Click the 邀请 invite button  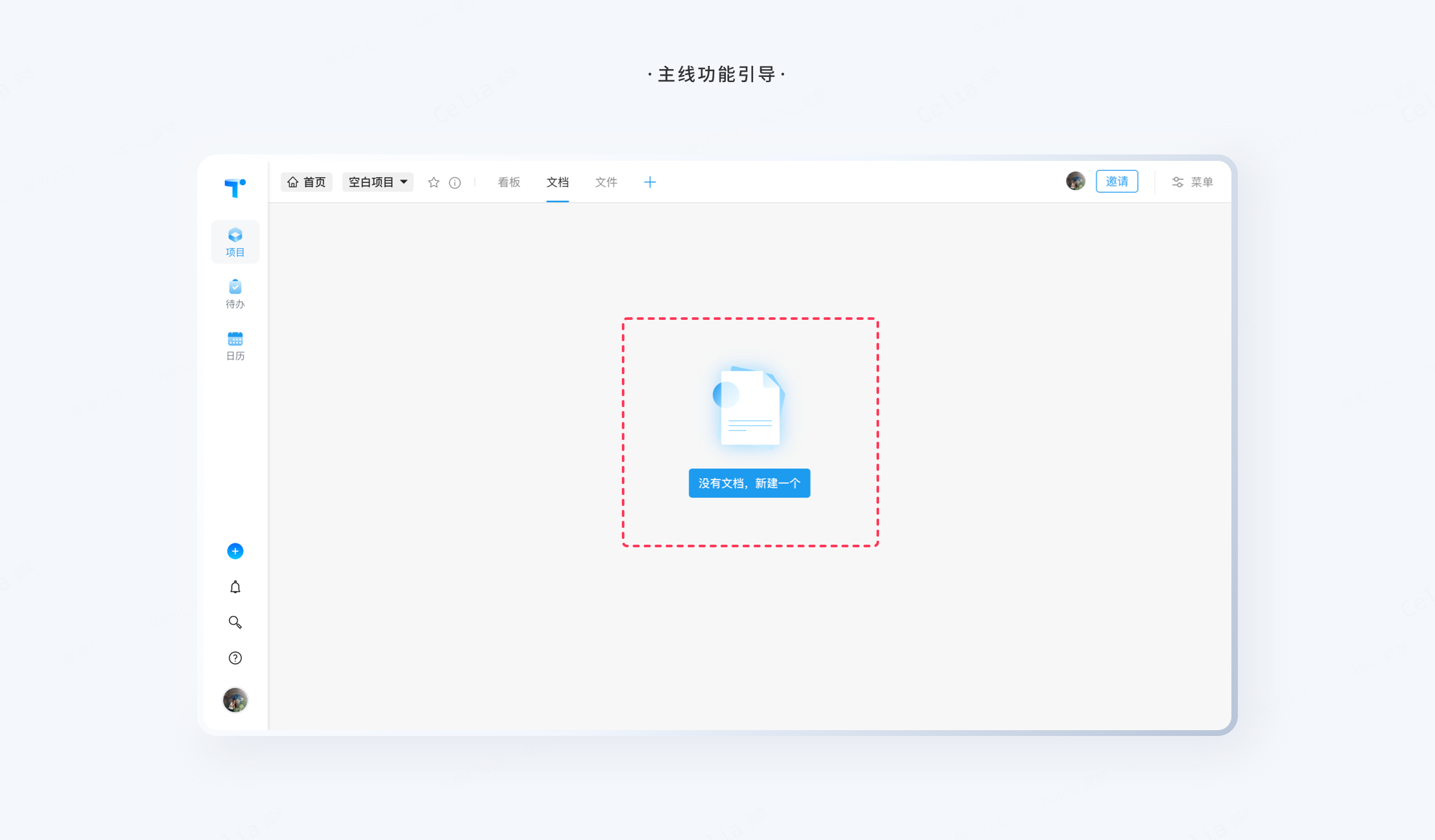pos(1116,182)
